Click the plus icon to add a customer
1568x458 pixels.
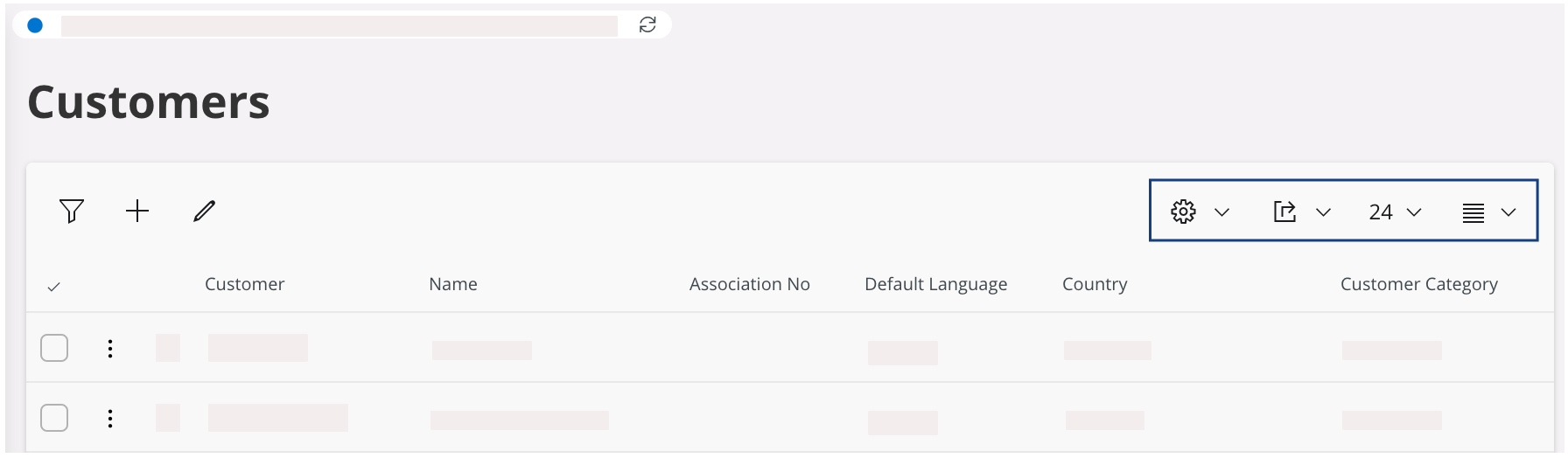137,211
